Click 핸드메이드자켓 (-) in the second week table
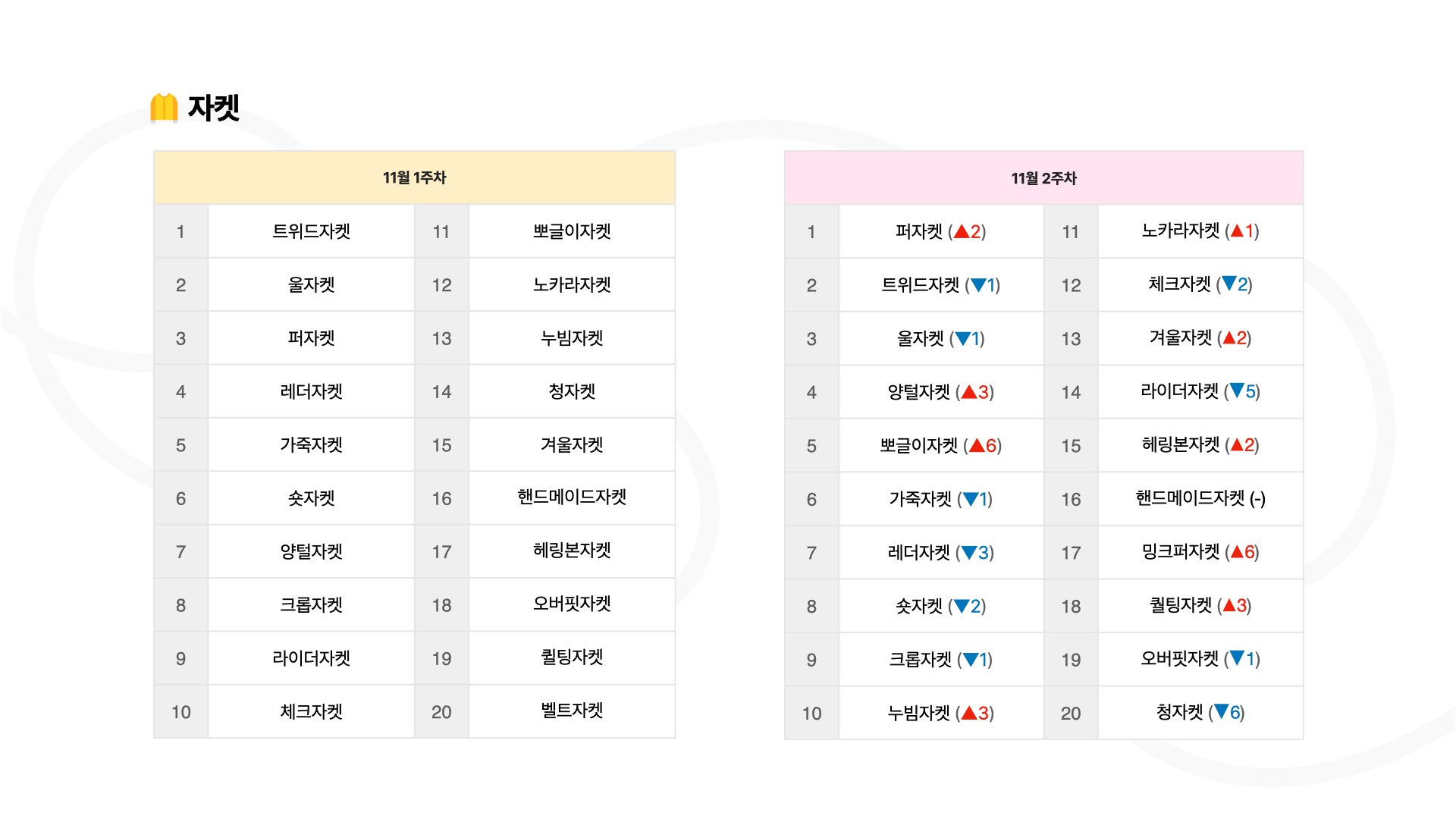This screenshot has height=819, width=1456. click(x=1200, y=498)
